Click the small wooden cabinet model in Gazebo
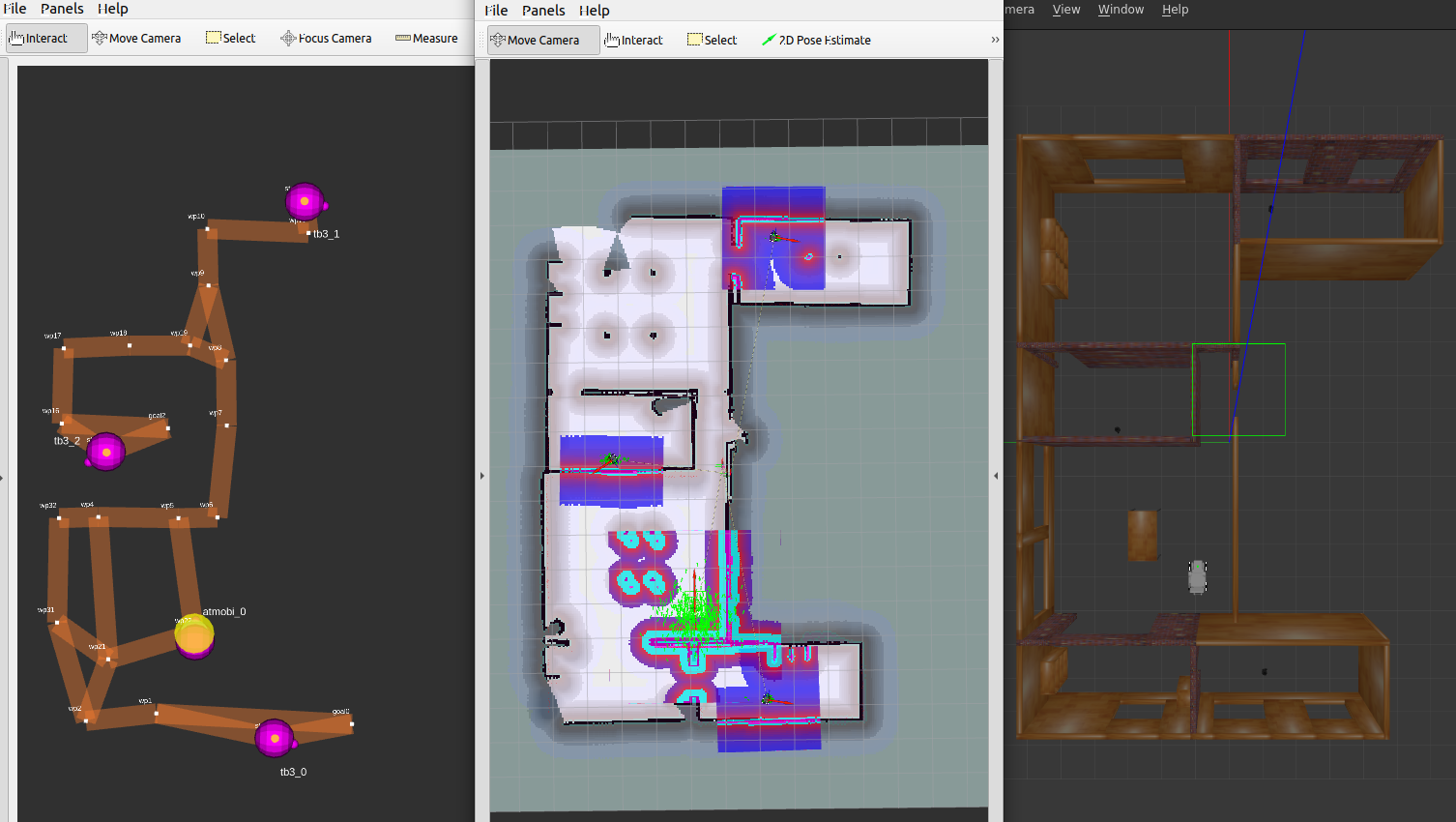Screen dimensions: 1456x822 tap(1143, 535)
